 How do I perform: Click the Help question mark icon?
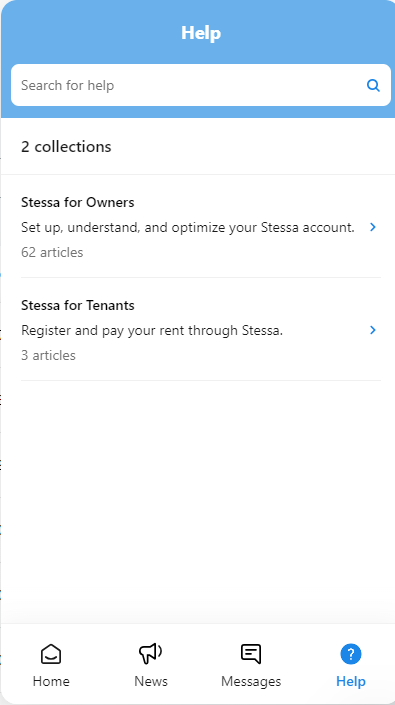[x=351, y=654]
